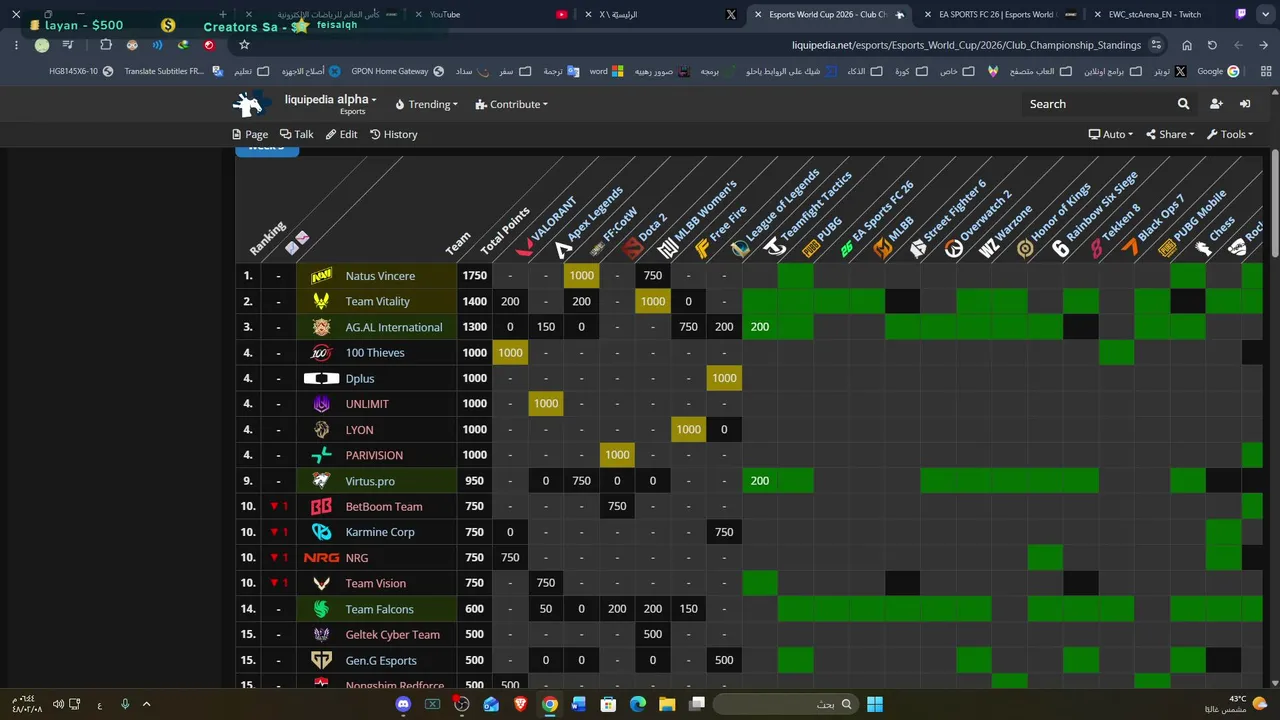
Task: Click the Windows taskbar search box
Action: pyautogui.click(x=785, y=704)
